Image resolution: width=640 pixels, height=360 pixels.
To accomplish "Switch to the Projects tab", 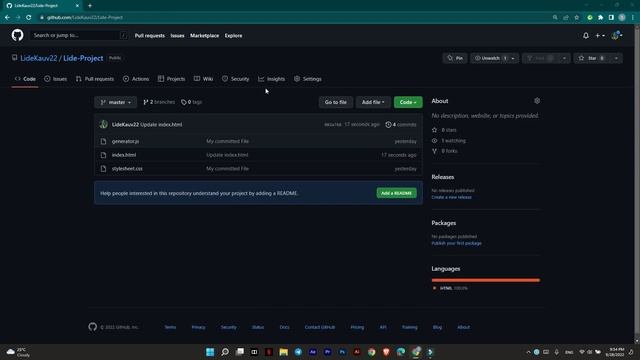I will 171,79.
